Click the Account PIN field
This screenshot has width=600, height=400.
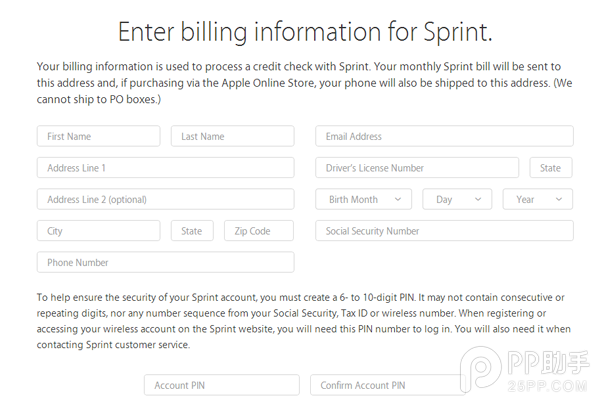click(221, 385)
